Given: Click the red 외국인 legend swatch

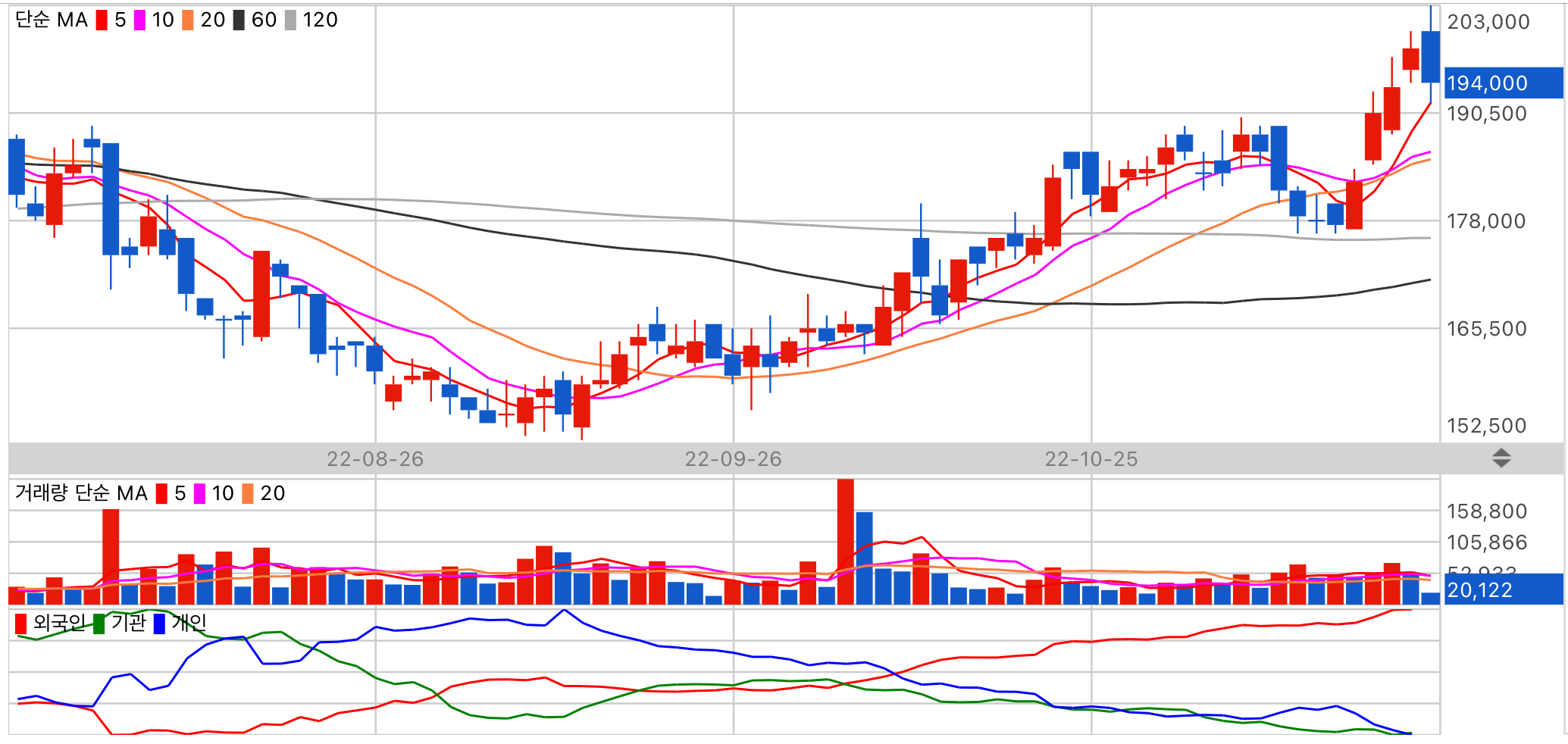Looking at the screenshot, I should point(20,624).
